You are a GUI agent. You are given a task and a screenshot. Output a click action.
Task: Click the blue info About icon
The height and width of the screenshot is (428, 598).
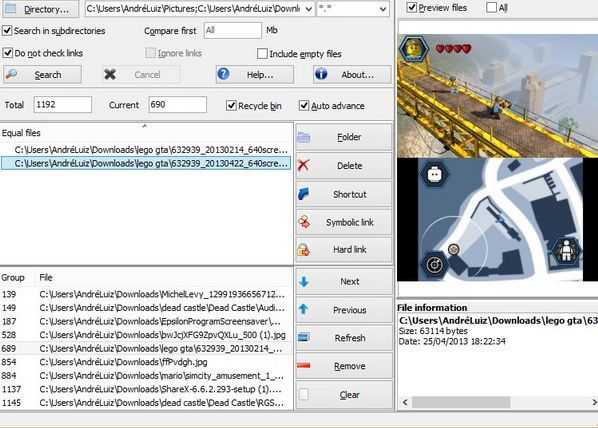321,74
